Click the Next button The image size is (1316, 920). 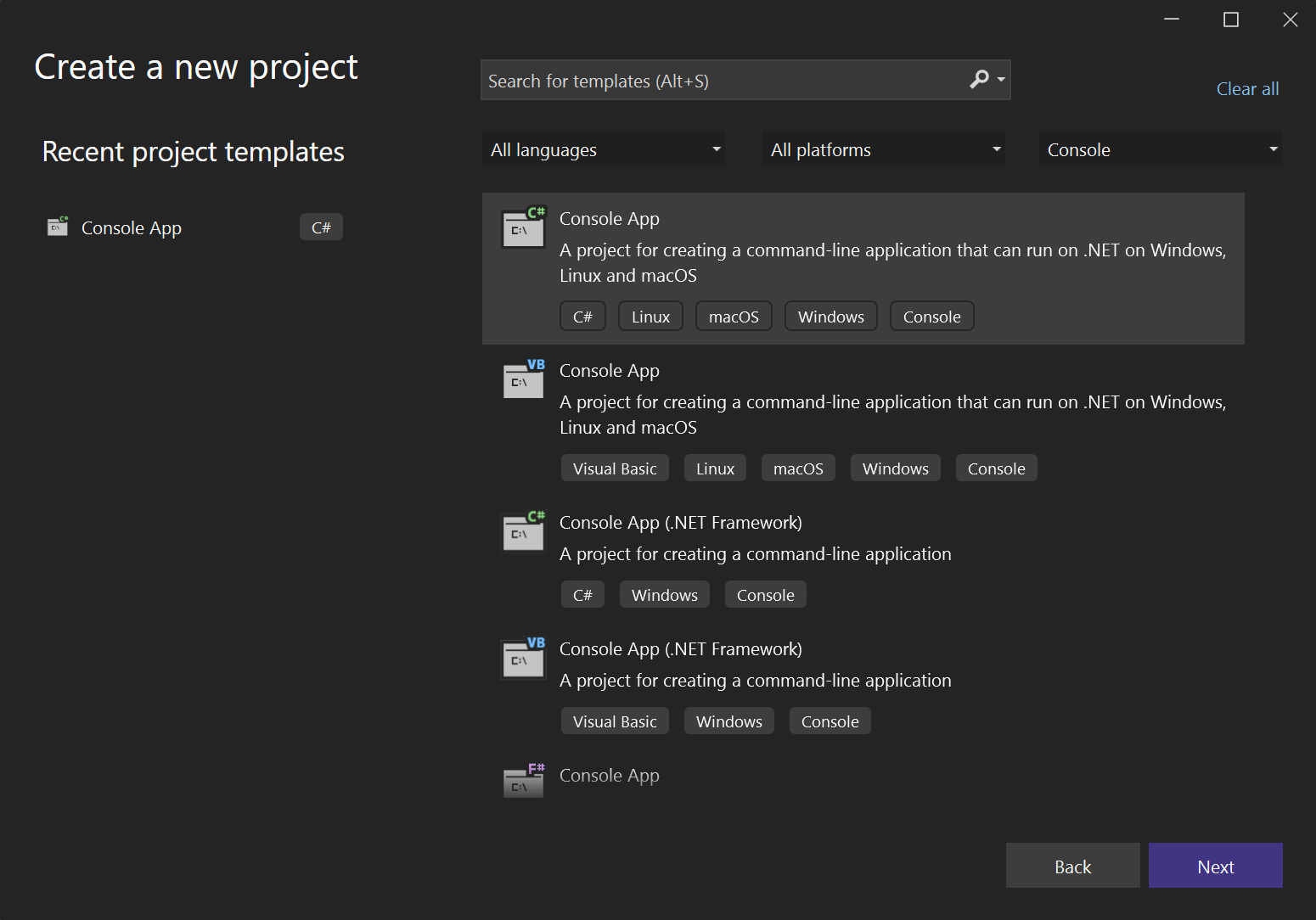pos(1215,866)
